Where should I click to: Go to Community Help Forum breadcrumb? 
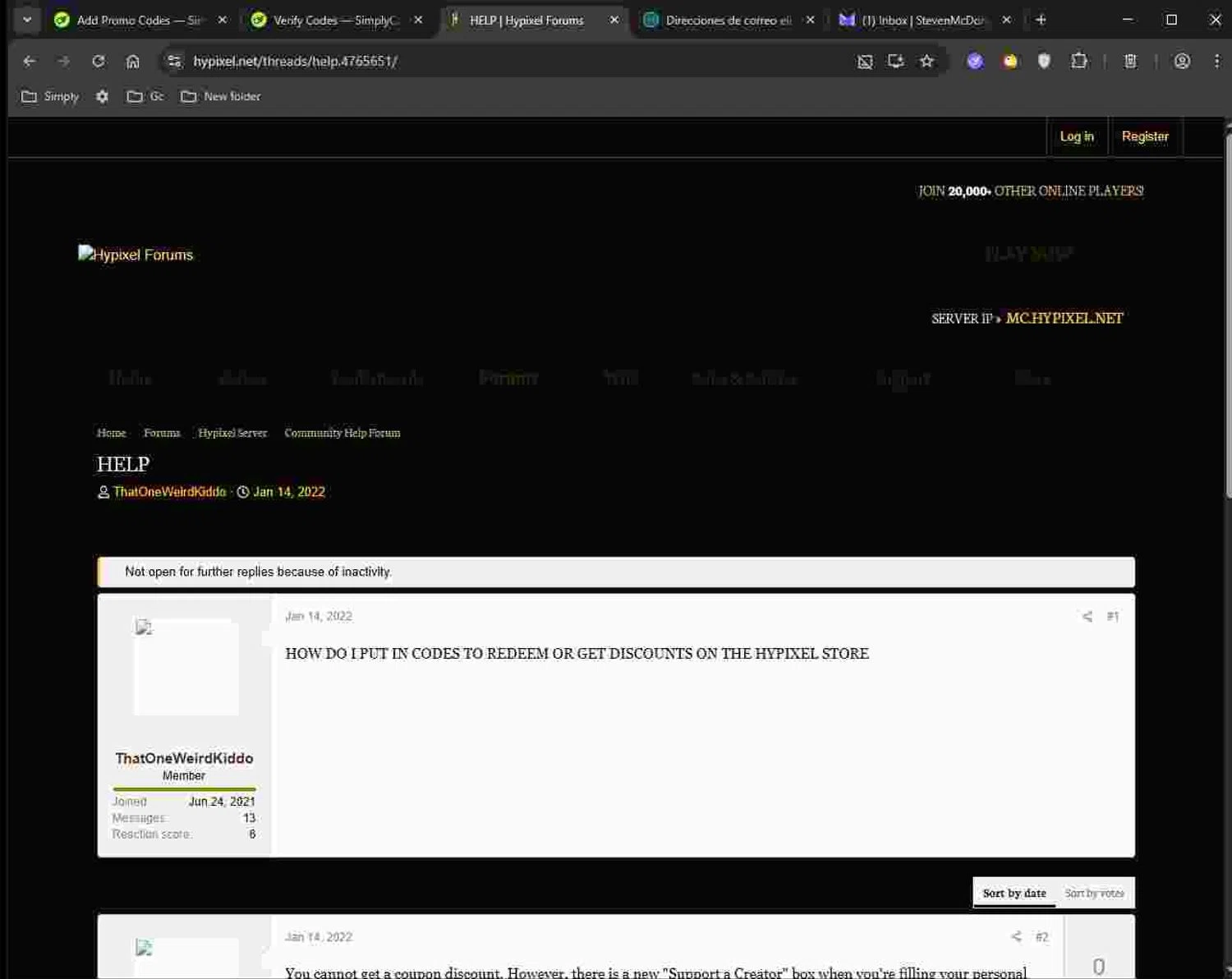point(342,433)
